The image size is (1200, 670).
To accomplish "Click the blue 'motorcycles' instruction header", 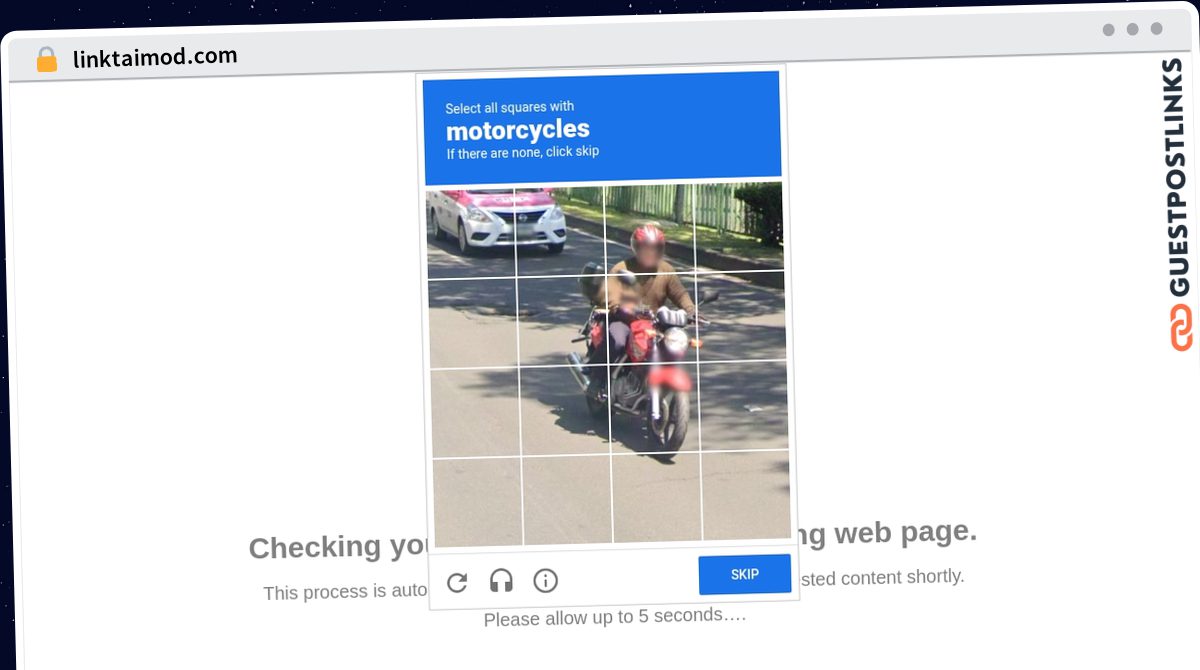I will pos(601,128).
